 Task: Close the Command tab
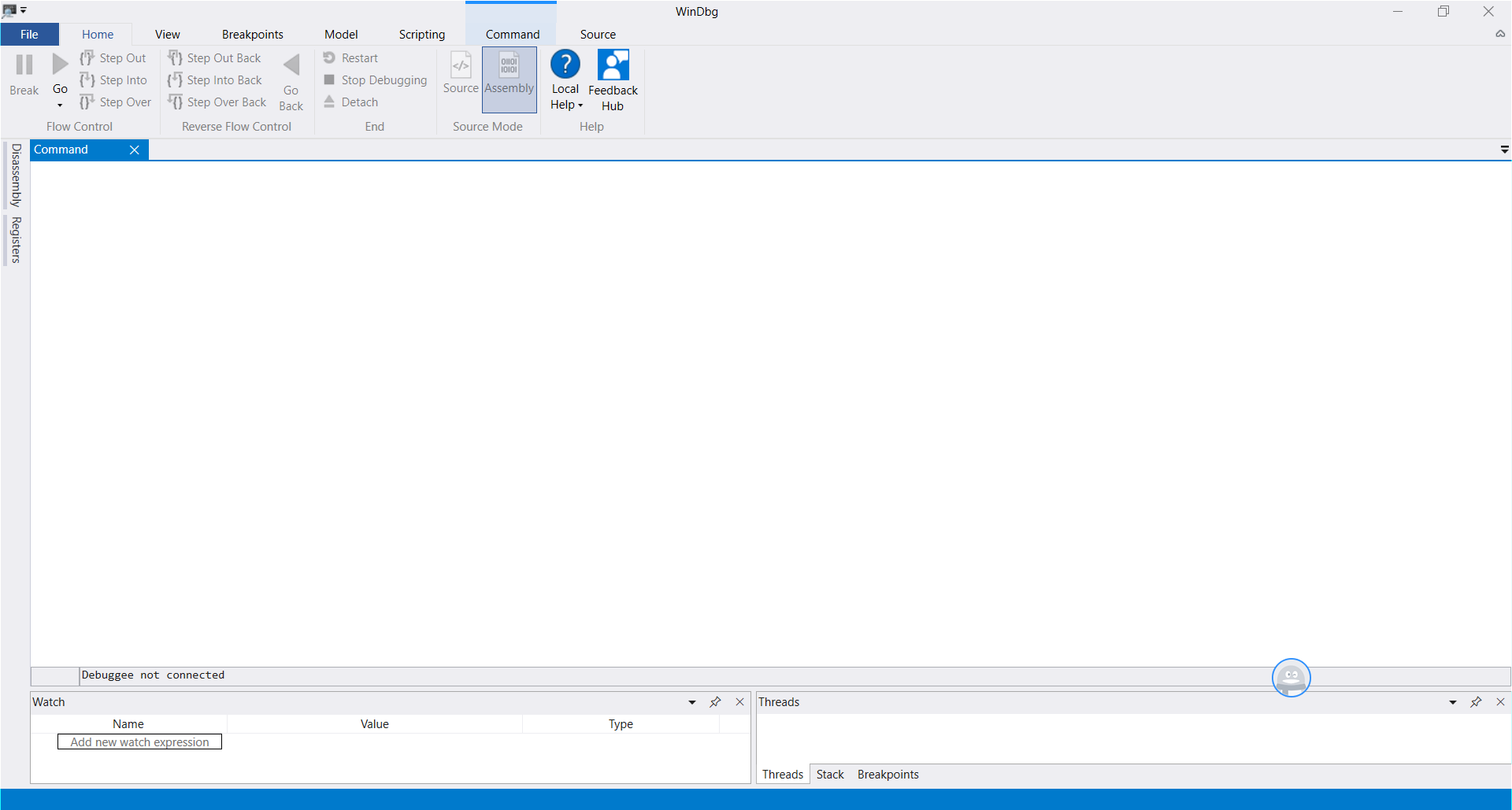tap(135, 150)
